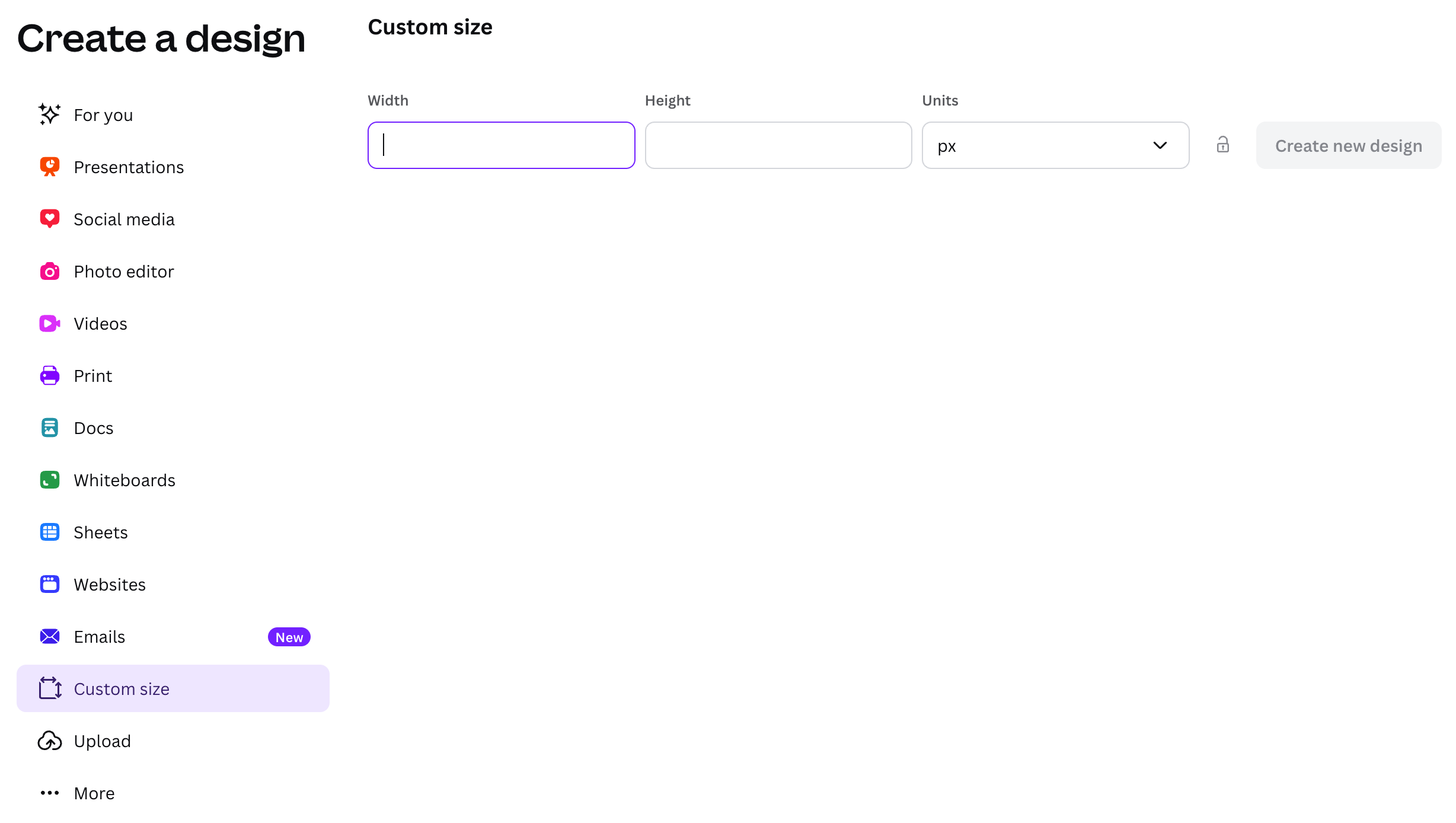Click the Upload cloud icon
The width and height of the screenshot is (1456, 823).
pyautogui.click(x=49, y=741)
